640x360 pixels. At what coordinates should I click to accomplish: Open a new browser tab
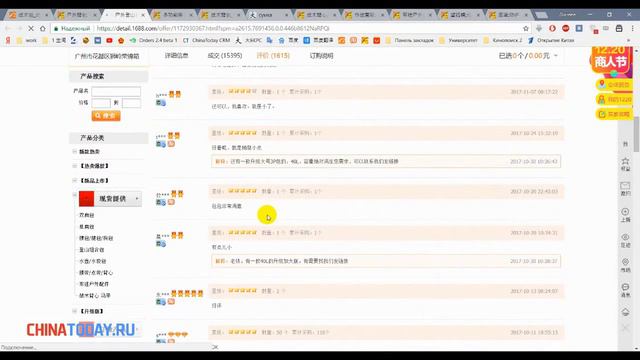[541, 15]
